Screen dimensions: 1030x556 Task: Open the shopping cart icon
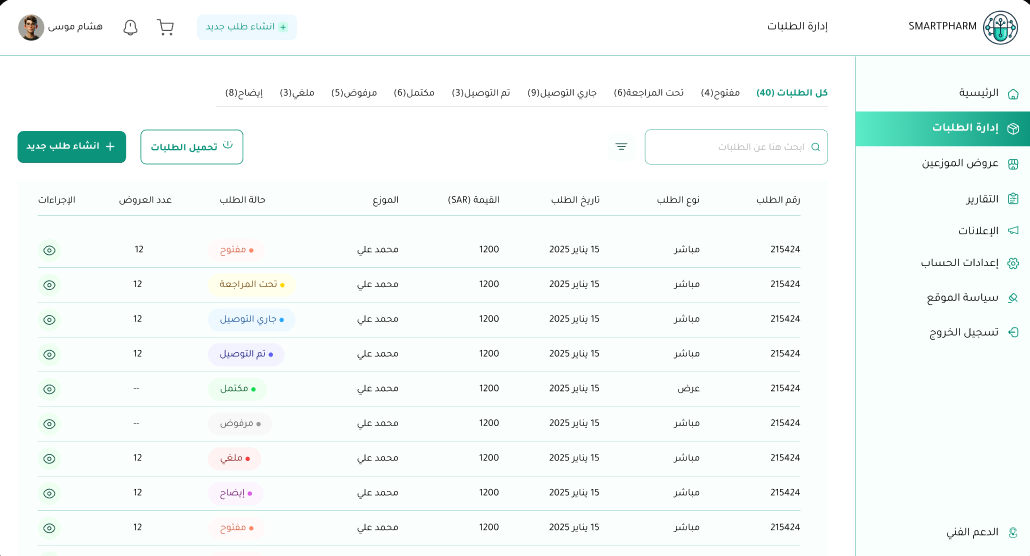[x=165, y=27]
